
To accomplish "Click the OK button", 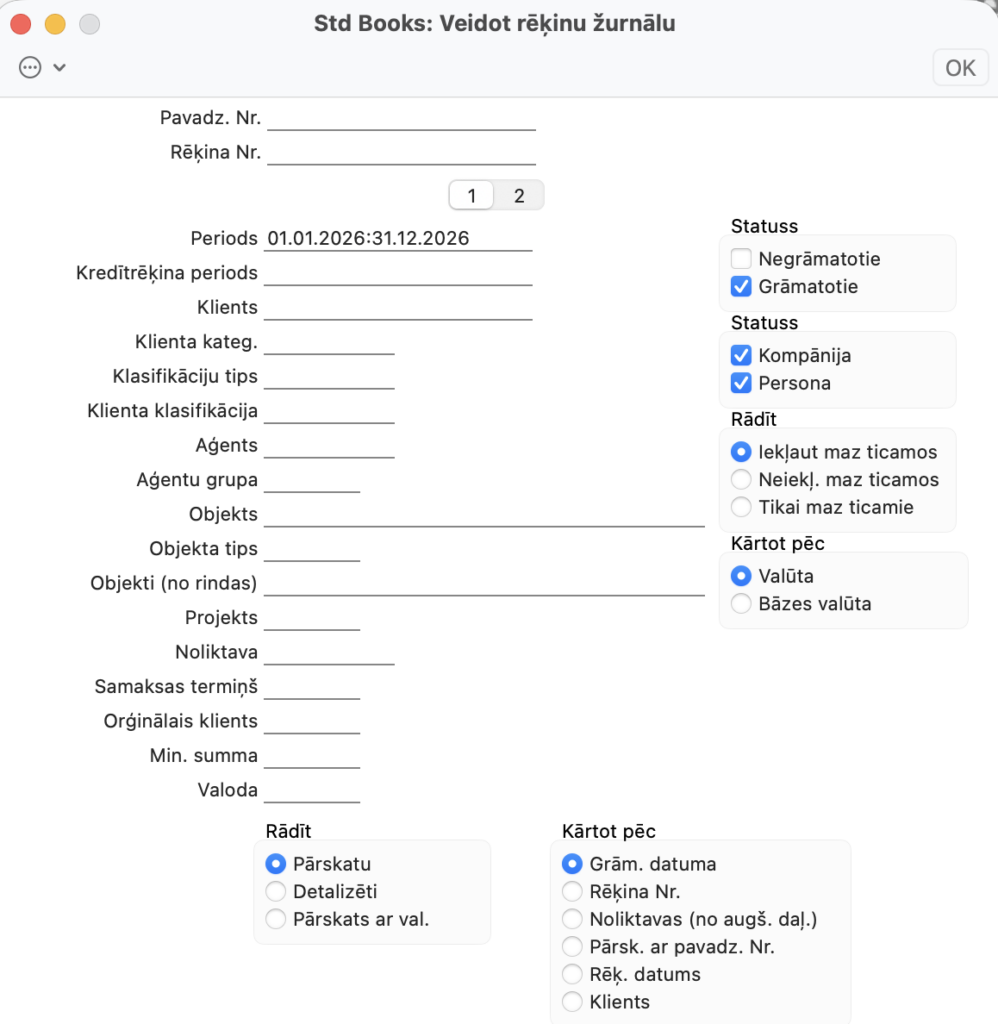I will pos(960,68).
